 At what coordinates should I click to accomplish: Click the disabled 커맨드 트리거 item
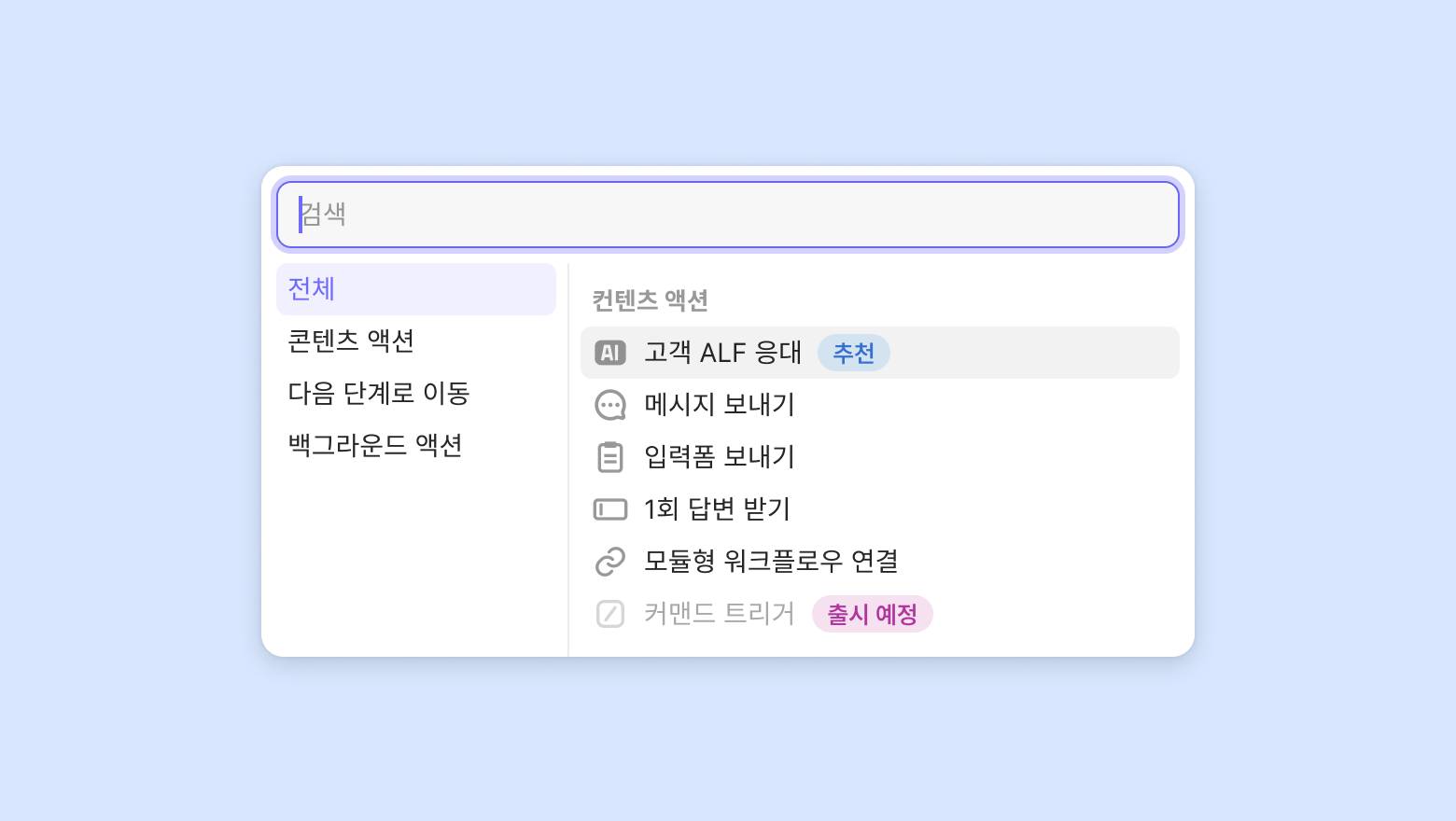click(720, 614)
